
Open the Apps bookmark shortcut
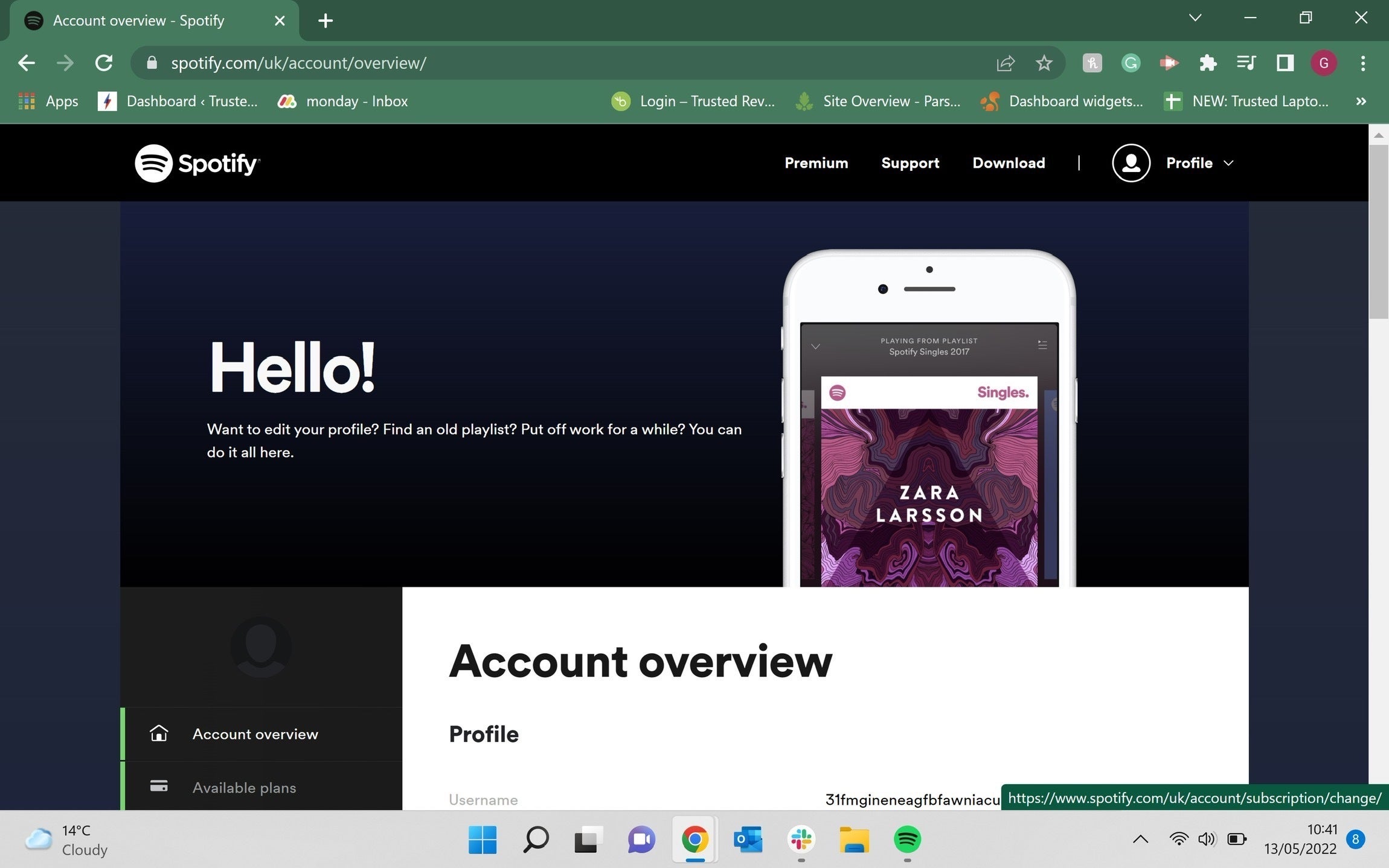click(x=48, y=101)
